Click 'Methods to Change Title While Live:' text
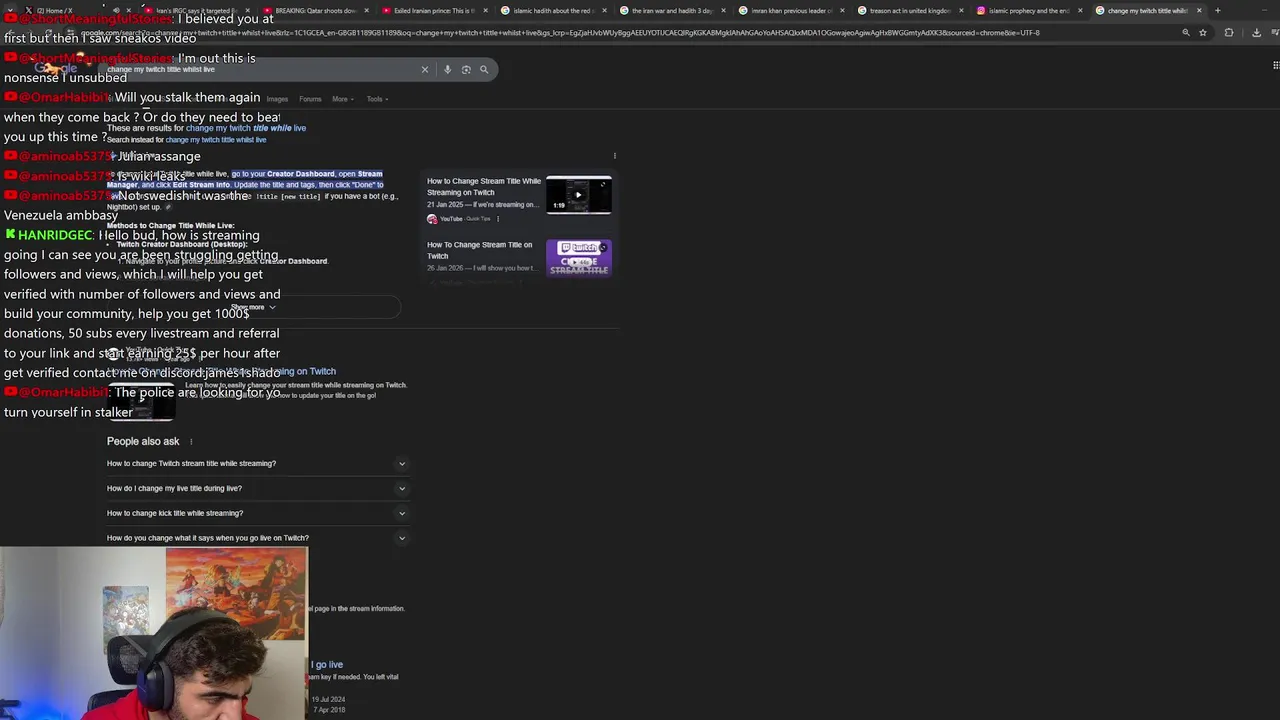 (170, 226)
